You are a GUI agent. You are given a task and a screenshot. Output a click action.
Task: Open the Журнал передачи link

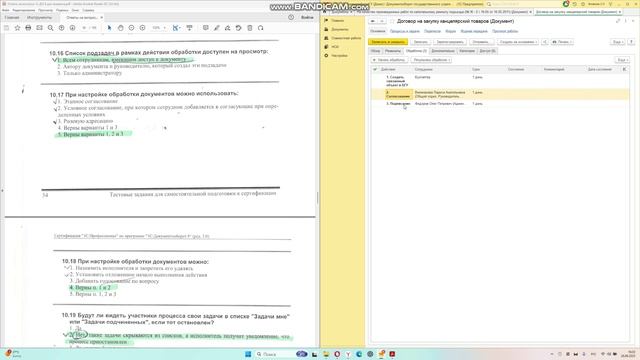(474, 31)
